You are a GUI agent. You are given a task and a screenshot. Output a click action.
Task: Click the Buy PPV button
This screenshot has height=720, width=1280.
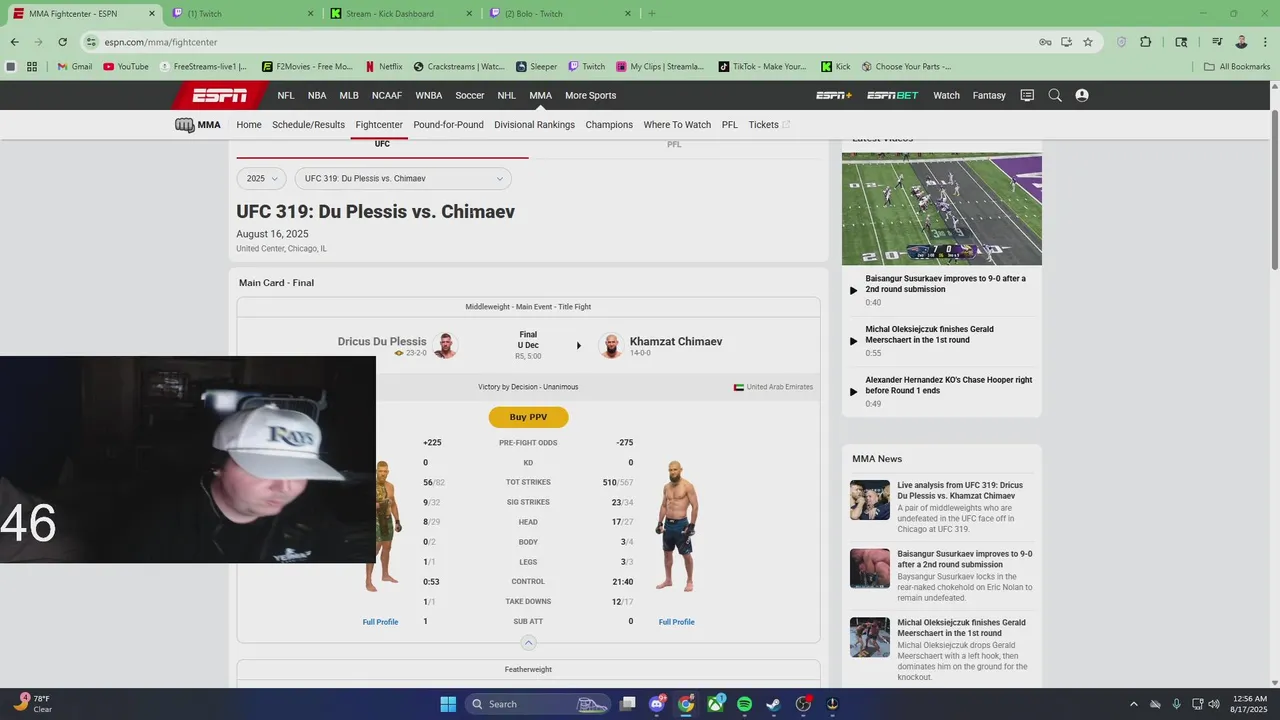pos(528,417)
